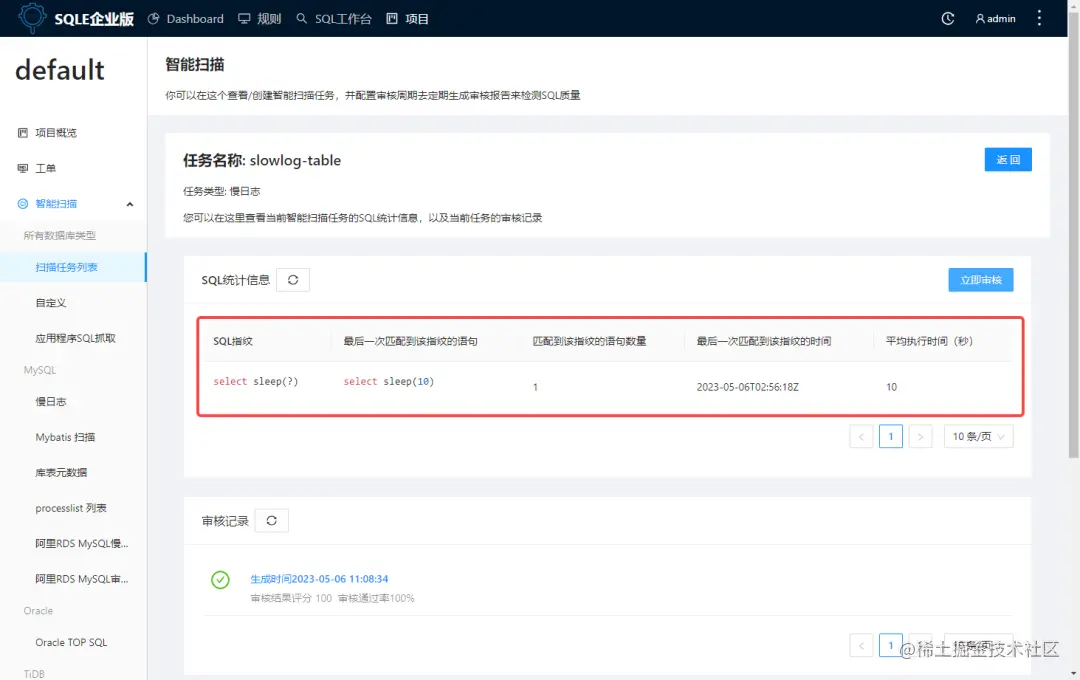
Task: Refresh the SQL统计信息 table
Action: pos(293,280)
